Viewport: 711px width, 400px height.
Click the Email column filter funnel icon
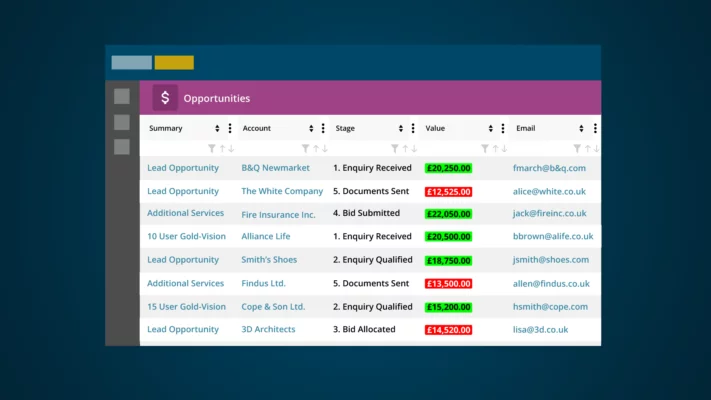[577, 148]
